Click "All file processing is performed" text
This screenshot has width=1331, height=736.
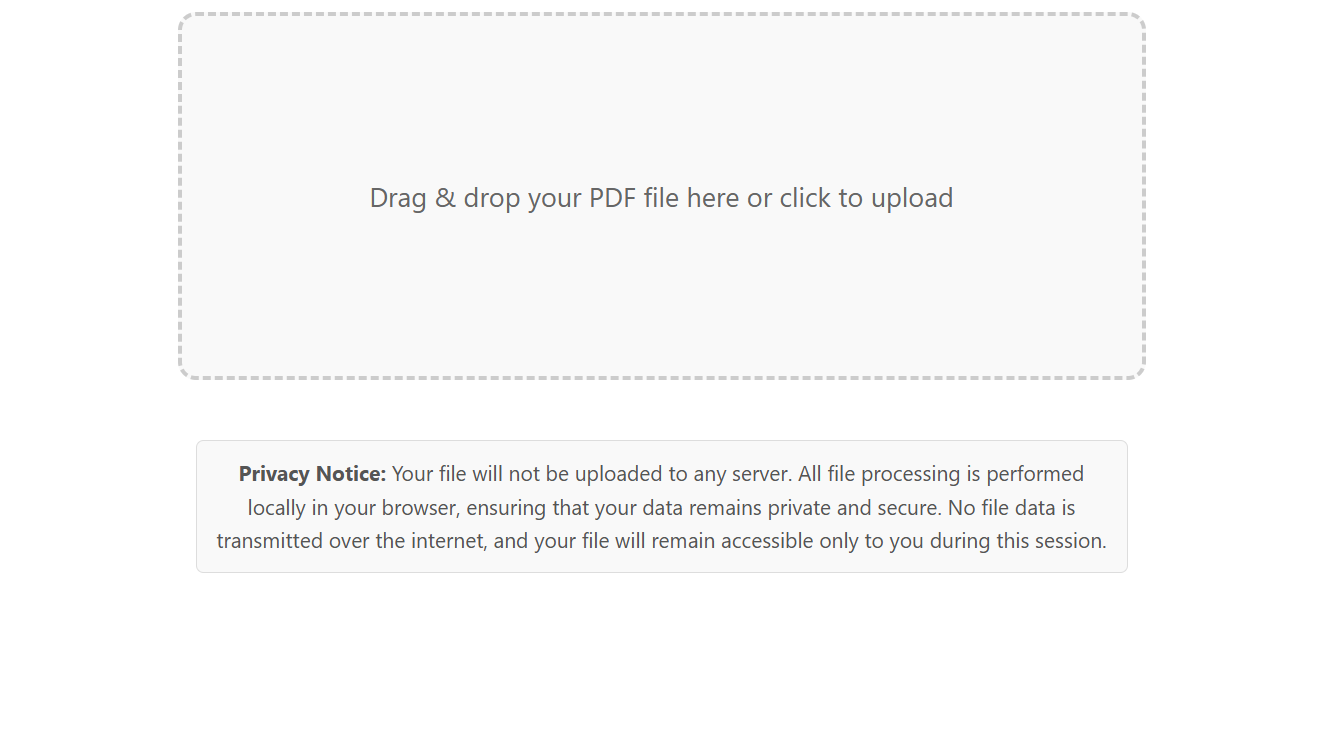[x=940, y=474]
